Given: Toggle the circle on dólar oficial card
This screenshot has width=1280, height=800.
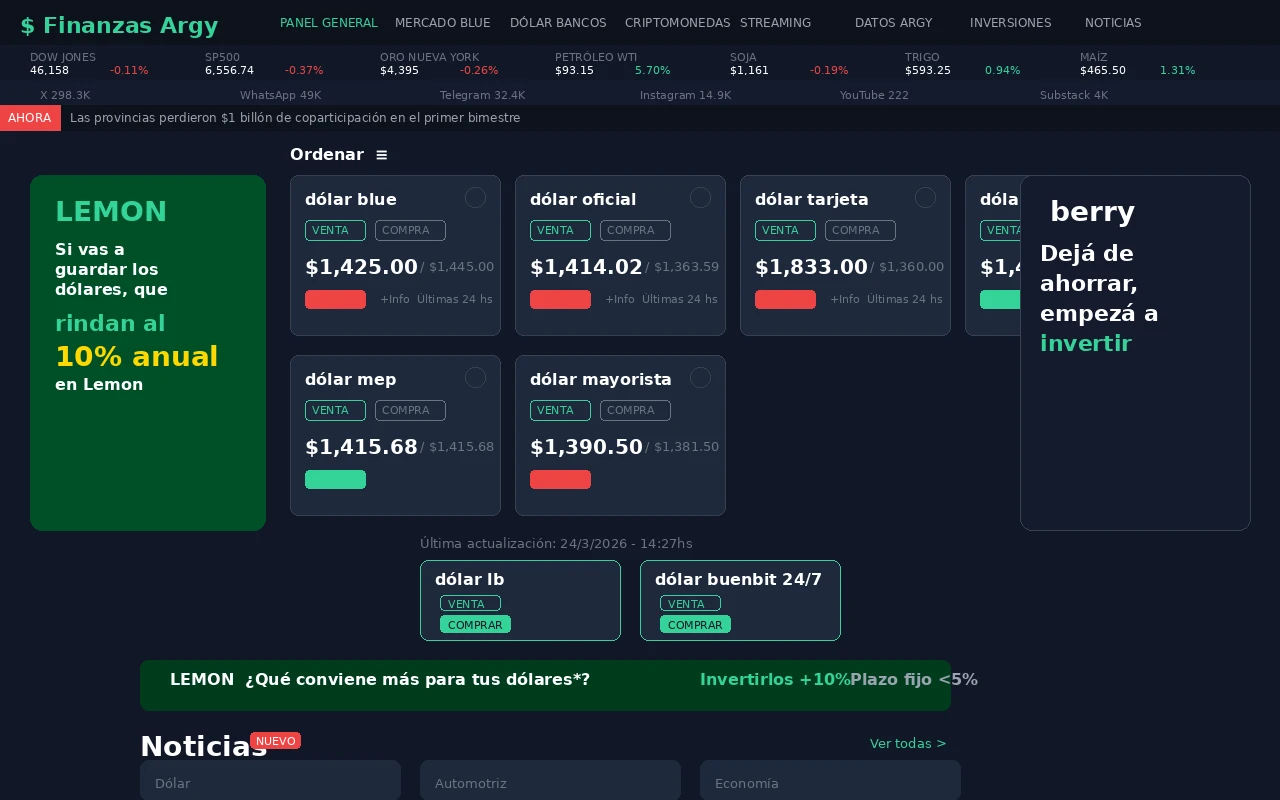Looking at the screenshot, I should click(700, 198).
